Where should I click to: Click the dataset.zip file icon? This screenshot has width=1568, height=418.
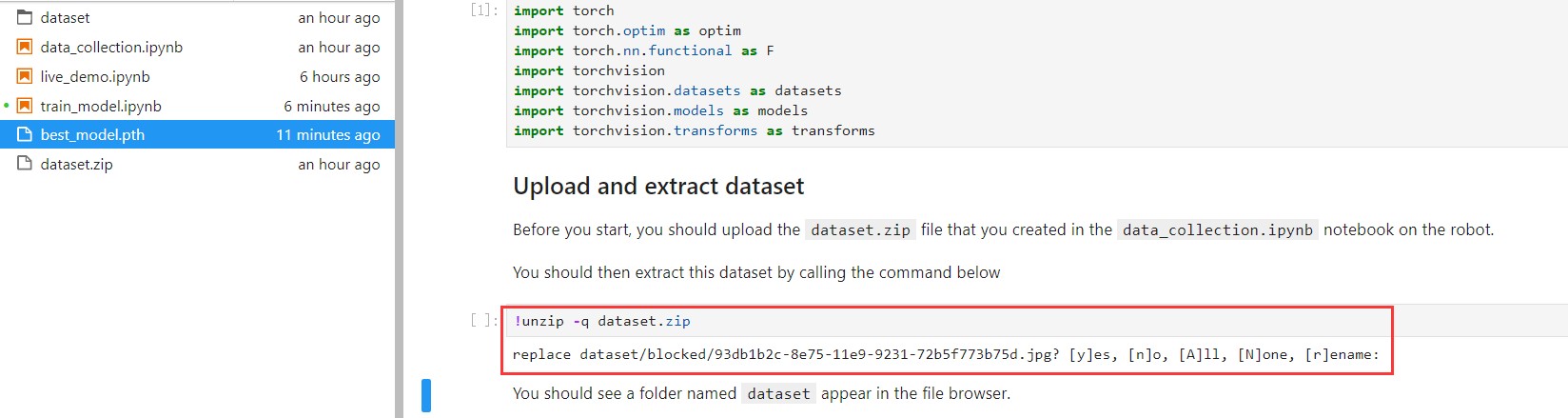(x=25, y=164)
